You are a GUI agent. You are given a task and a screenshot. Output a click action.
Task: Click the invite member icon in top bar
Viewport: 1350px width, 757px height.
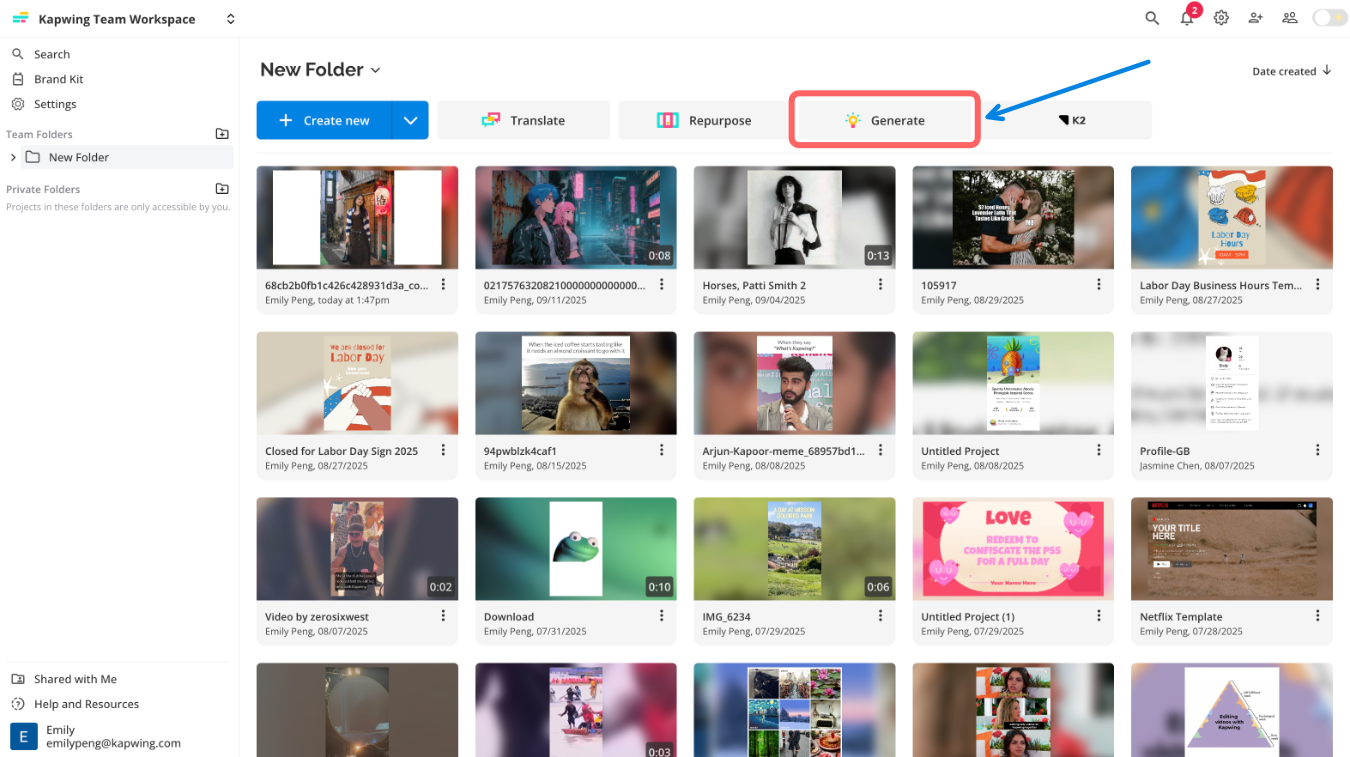(1255, 18)
